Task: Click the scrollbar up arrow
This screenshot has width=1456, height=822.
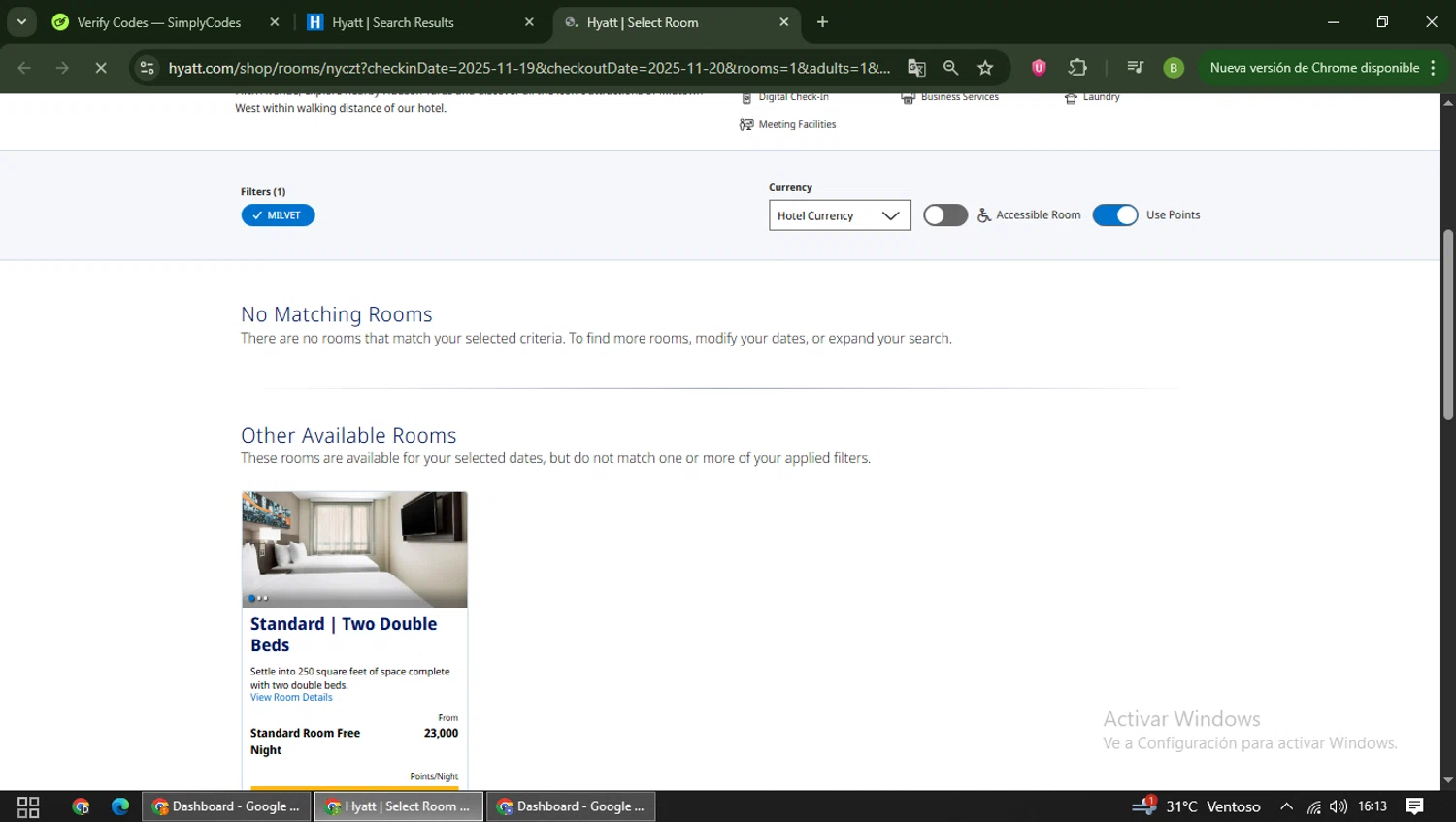Action: tap(1448, 101)
